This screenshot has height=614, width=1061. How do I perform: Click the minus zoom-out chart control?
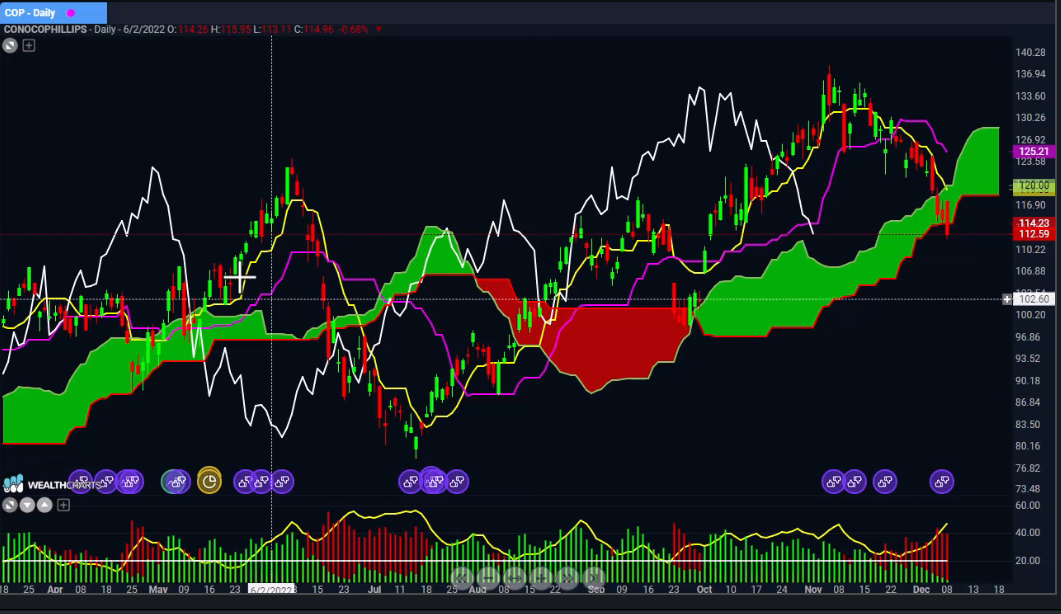[488, 578]
